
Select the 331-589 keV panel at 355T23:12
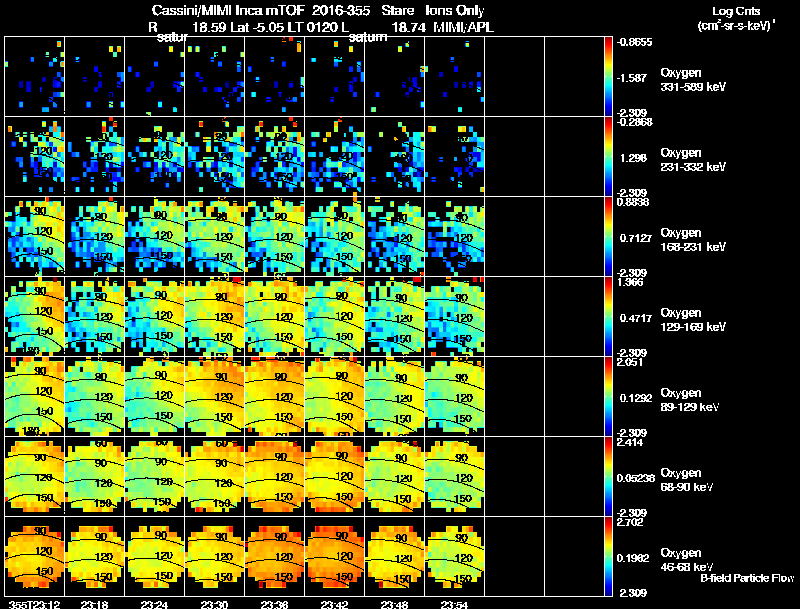point(35,77)
